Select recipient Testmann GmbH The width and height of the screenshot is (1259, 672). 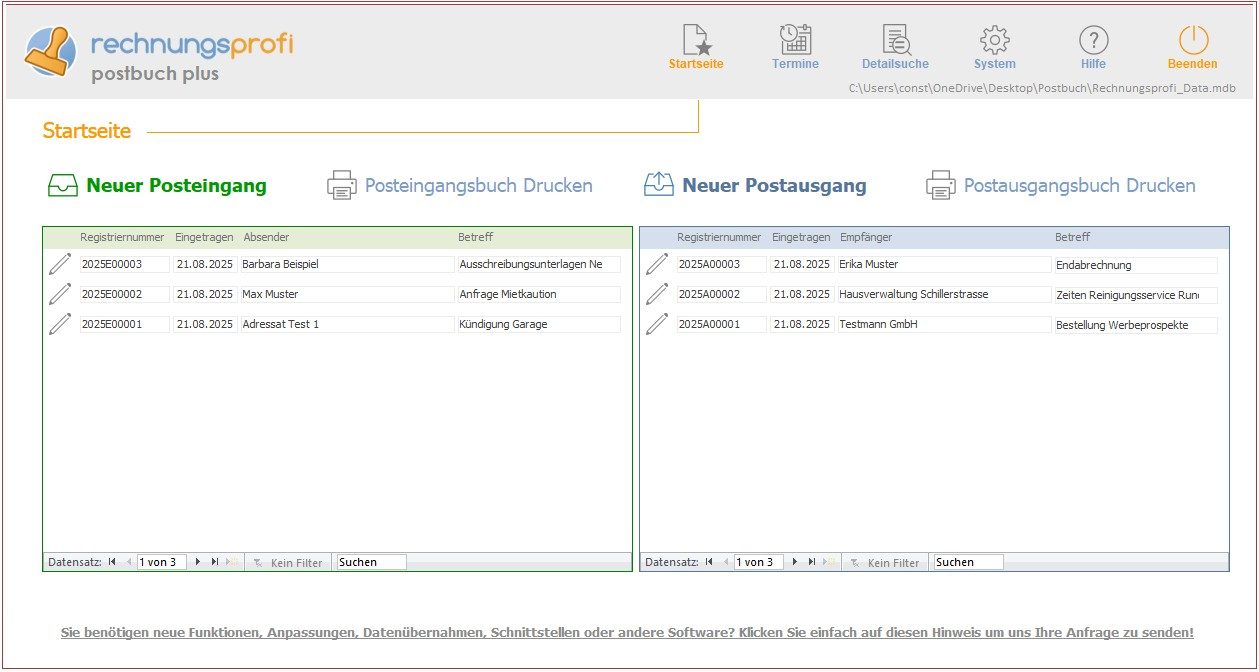(944, 324)
